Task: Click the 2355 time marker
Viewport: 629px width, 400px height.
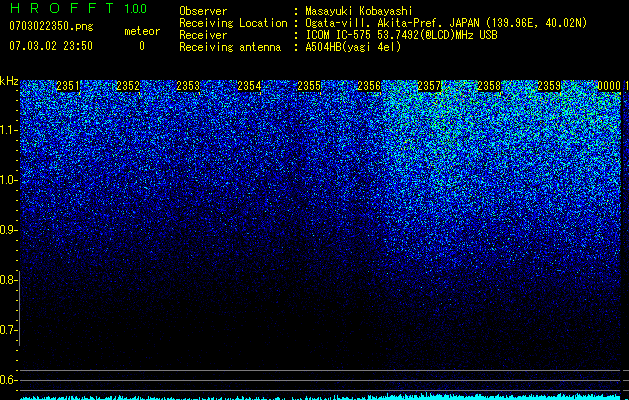Action: pos(309,86)
